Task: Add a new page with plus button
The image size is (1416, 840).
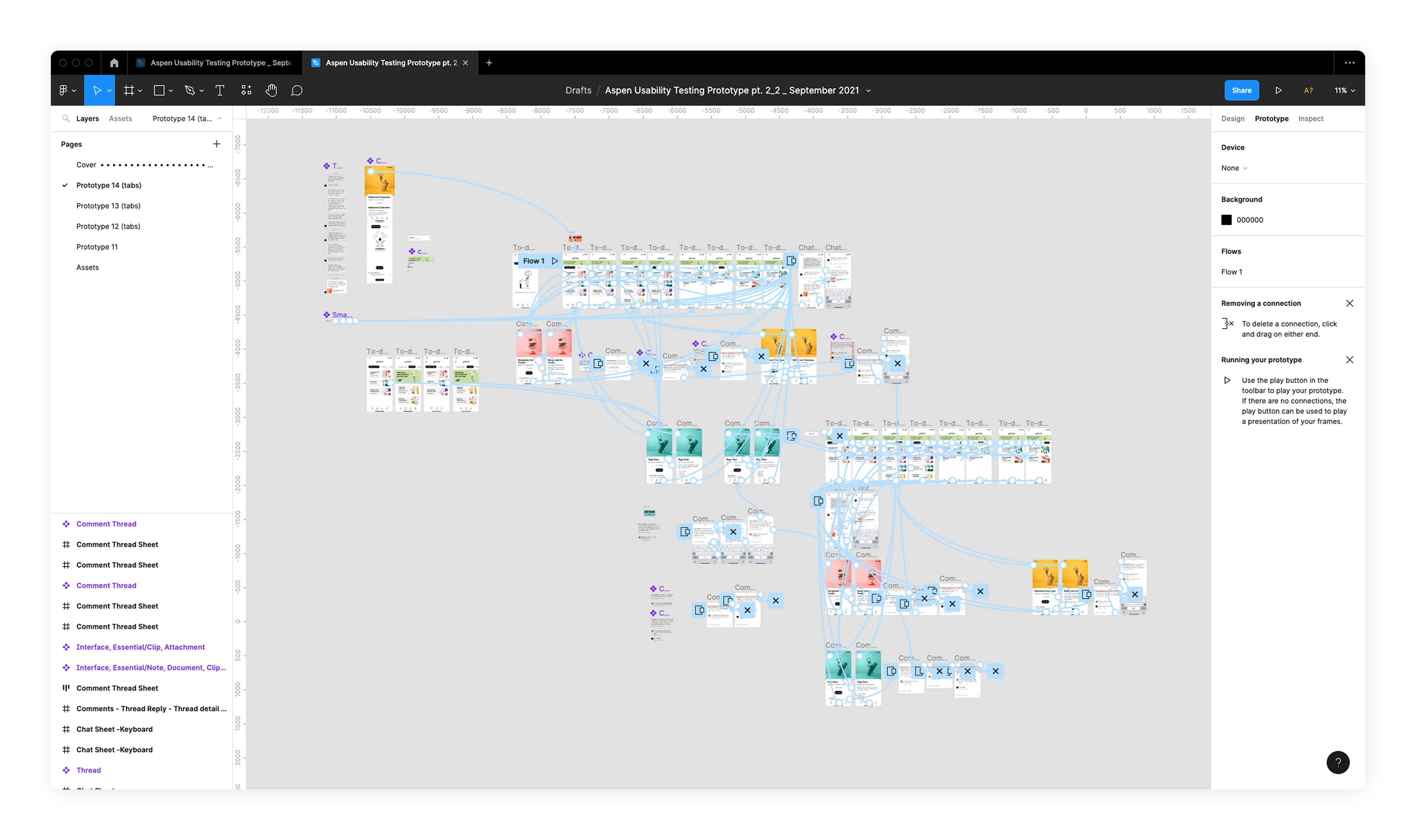Action: point(216,144)
